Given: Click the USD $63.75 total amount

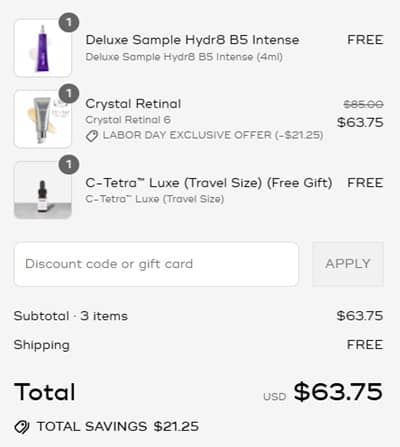Looking at the screenshot, I should (x=323, y=392).
